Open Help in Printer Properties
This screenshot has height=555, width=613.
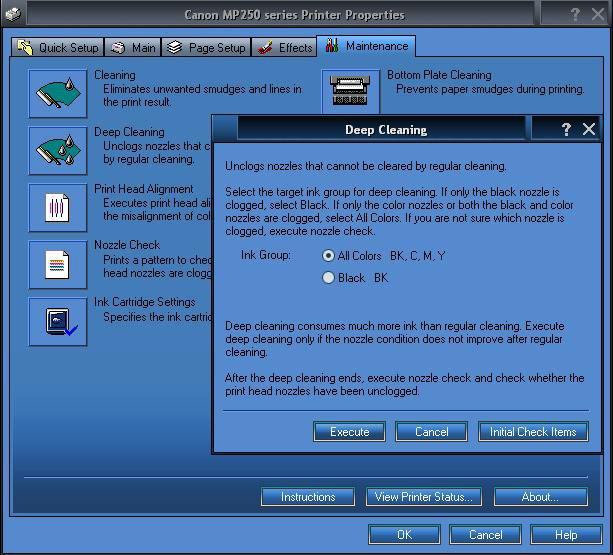pyautogui.click(x=566, y=534)
